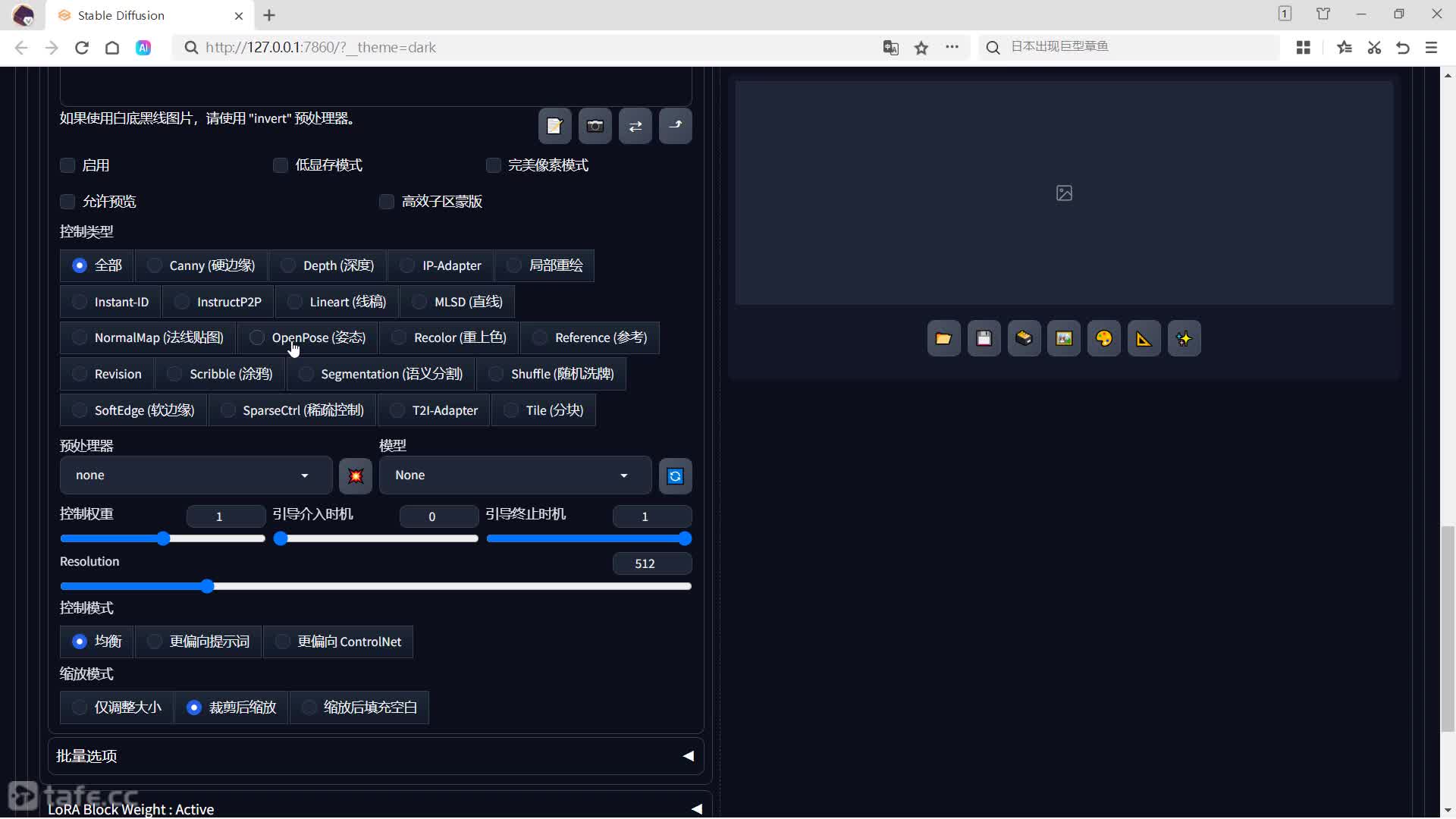Click the new canvas document icon
This screenshot has width=1456, height=819.
point(554,126)
